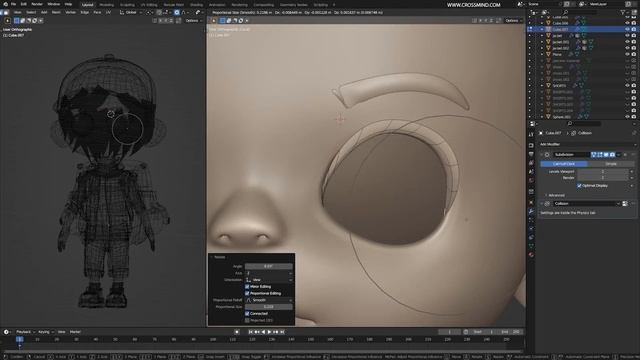Screen dimensions: 640x360
Task: Click the proportional editing icon in header
Action: point(177,12)
